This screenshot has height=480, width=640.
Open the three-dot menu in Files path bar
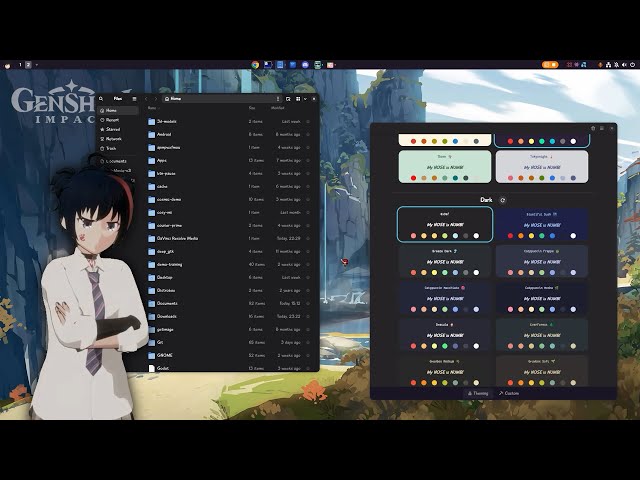coord(278,99)
